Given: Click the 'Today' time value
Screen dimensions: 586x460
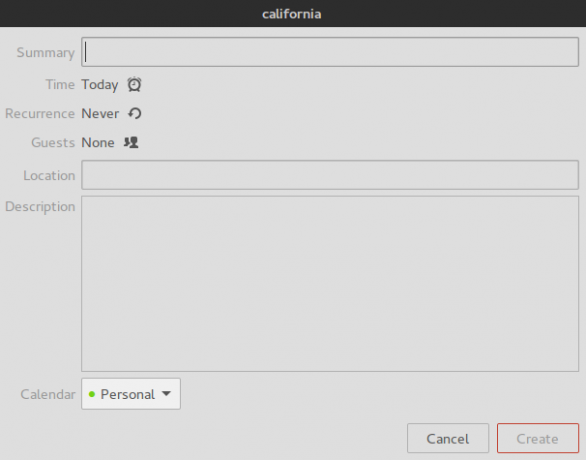Looking at the screenshot, I should tap(100, 85).
